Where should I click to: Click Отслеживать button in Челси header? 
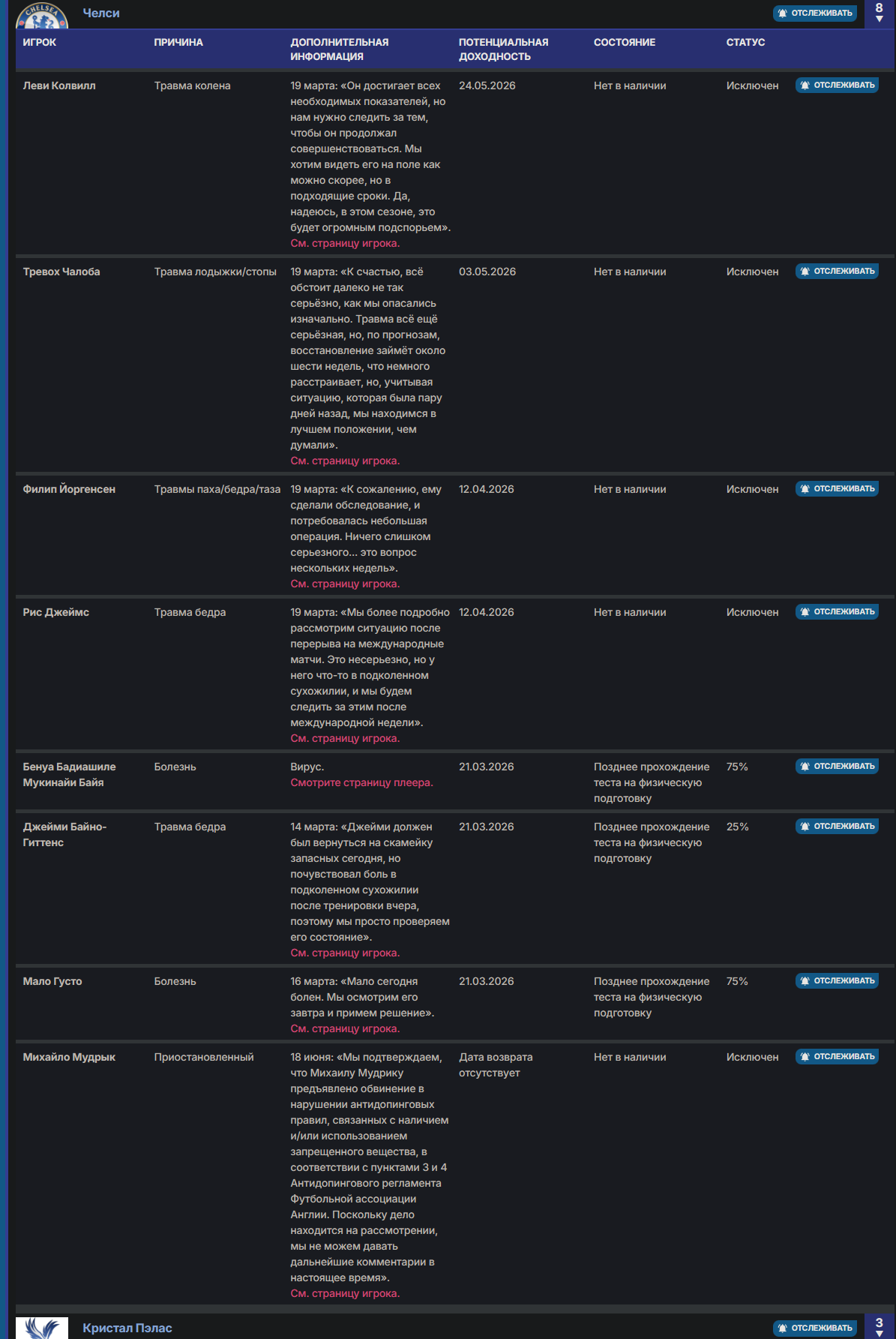(x=815, y=14)
